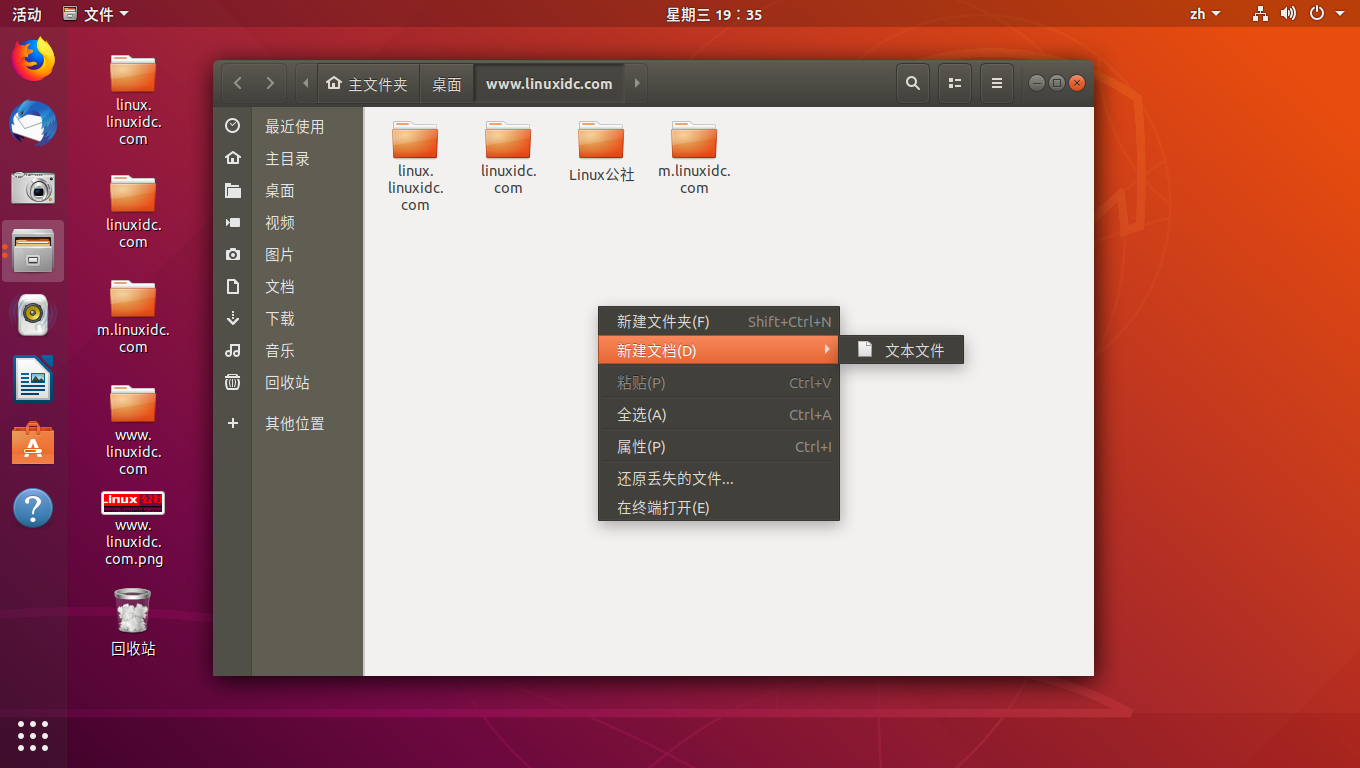The height and width of the screenshot is (768, 1360).
Task: Click the folder icon beside 桌面
Action: 233,190
